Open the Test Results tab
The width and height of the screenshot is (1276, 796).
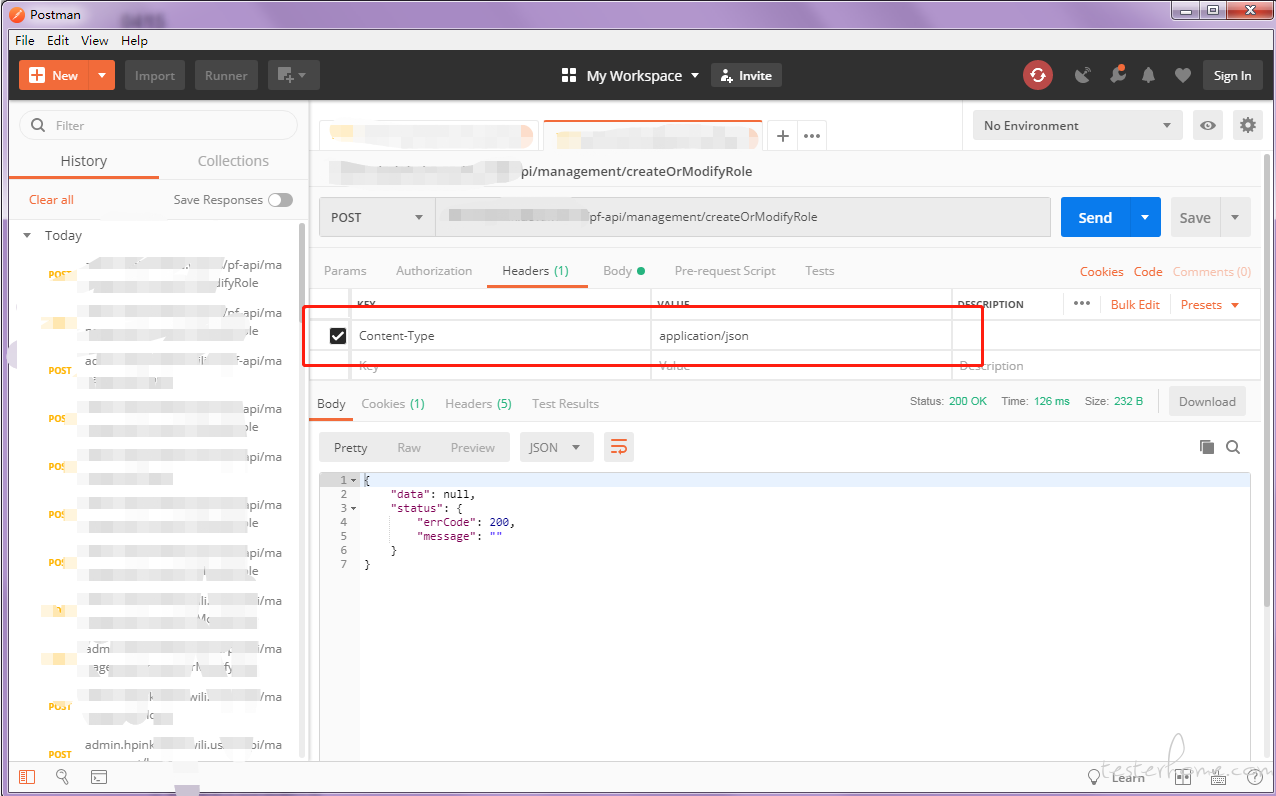coord(565,404)
